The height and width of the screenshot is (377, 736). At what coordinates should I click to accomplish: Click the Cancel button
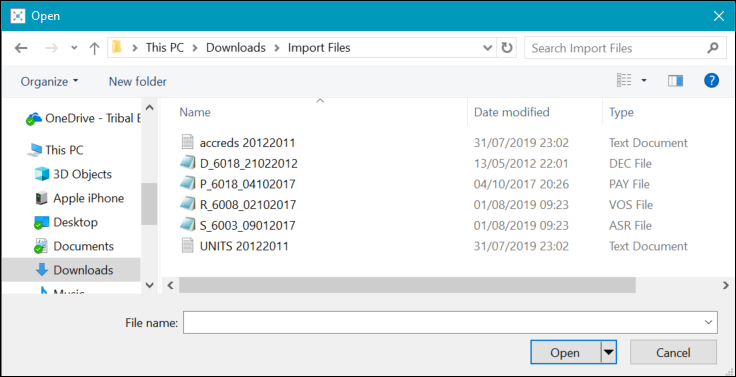tap(673, 353)
